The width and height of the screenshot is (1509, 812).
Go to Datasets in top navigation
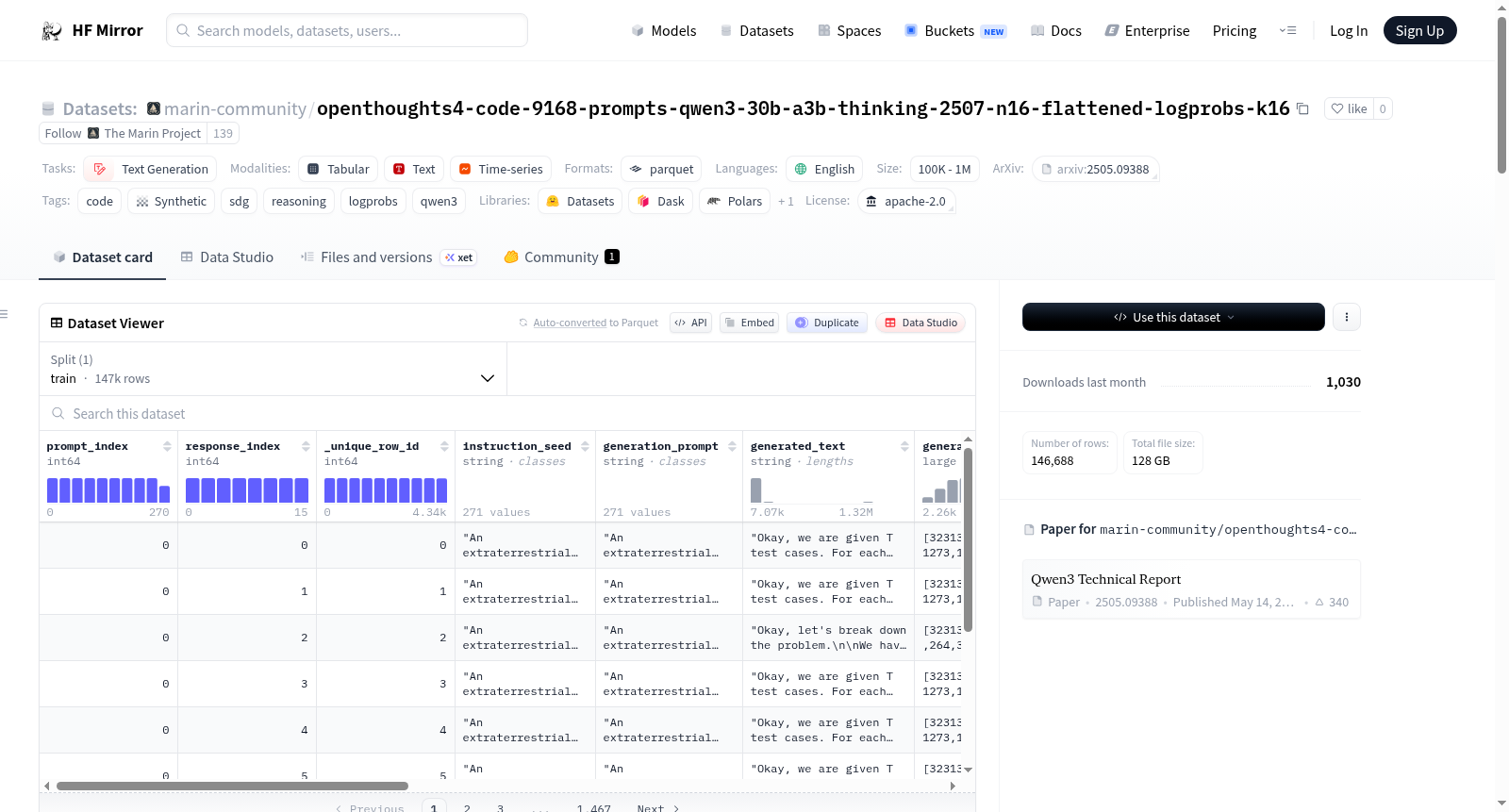click(x=756, y=30)
